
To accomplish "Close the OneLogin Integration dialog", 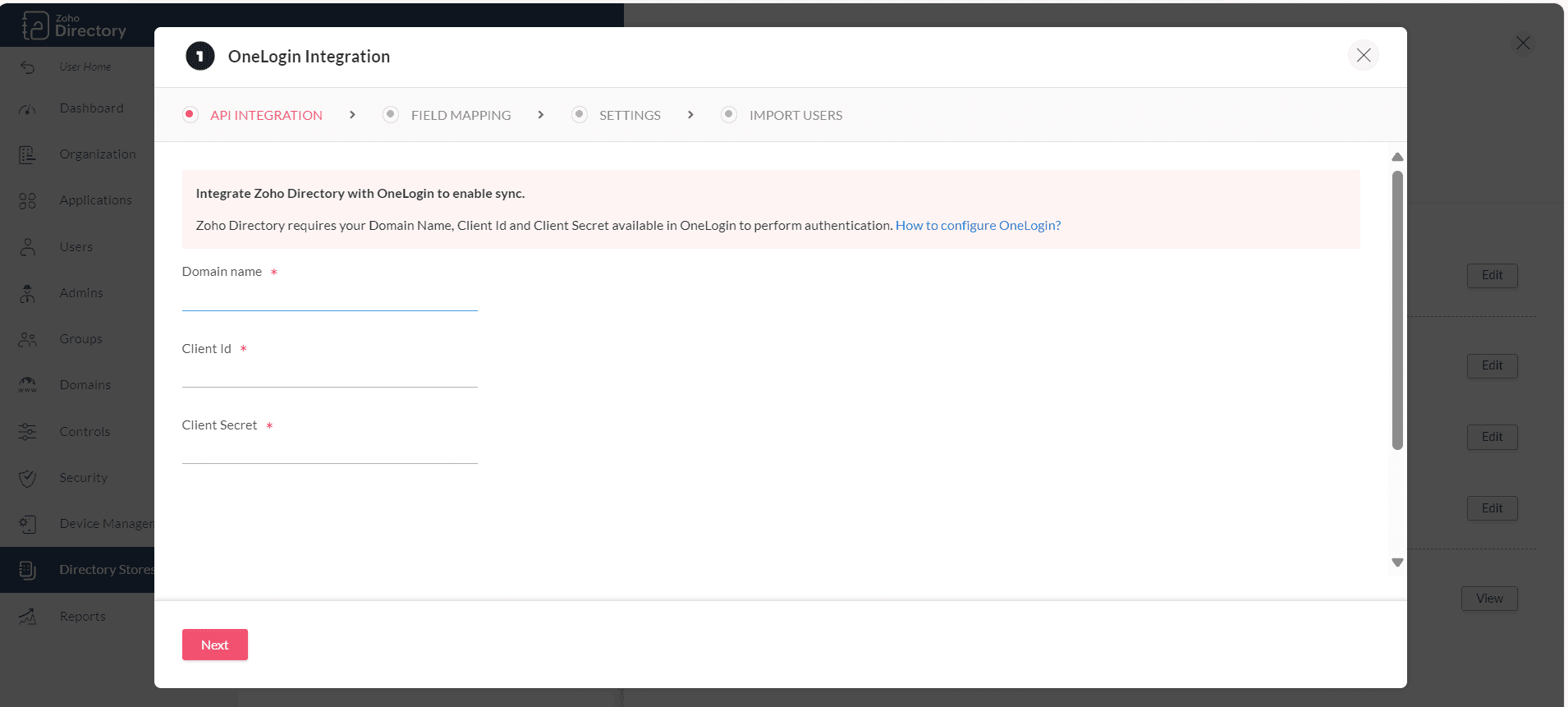I will tap(1364, 55).
